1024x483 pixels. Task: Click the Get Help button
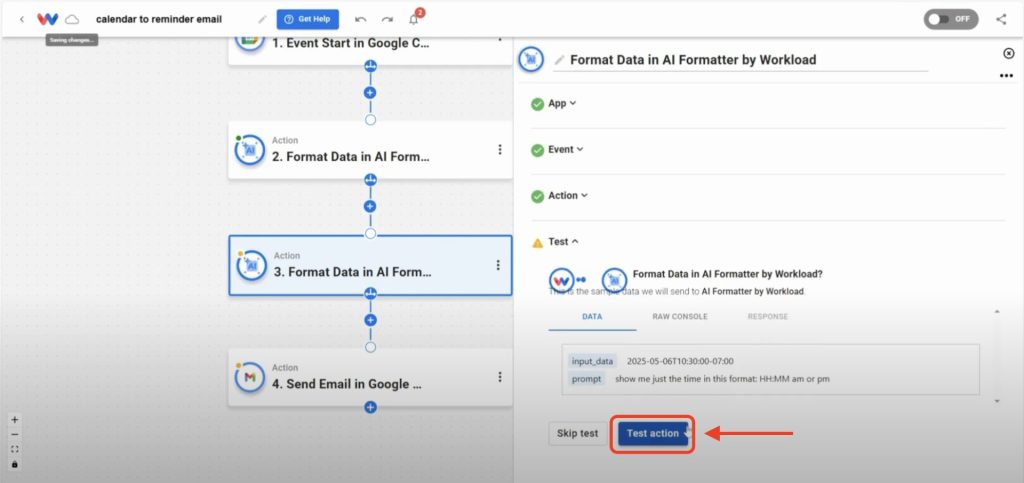tap(308, 19)
